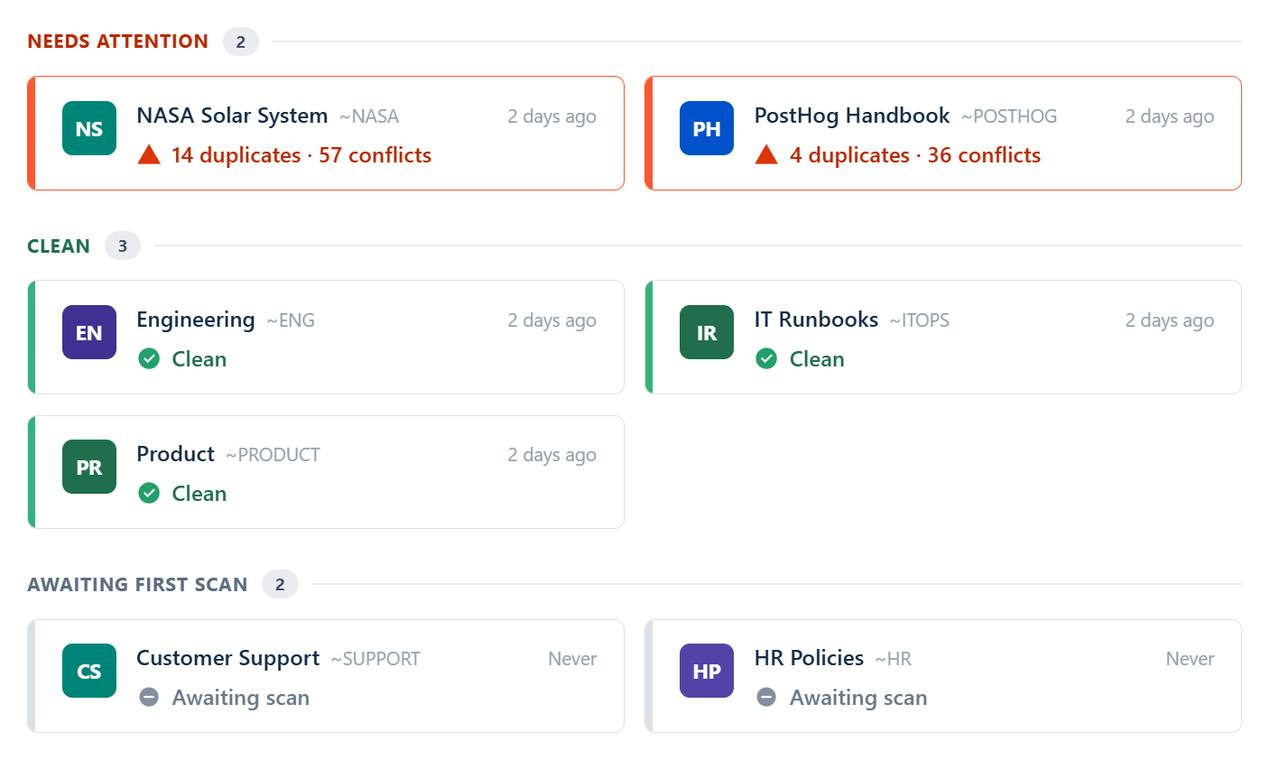Open the IT Runbooks space title

click(x=816, y=319)
